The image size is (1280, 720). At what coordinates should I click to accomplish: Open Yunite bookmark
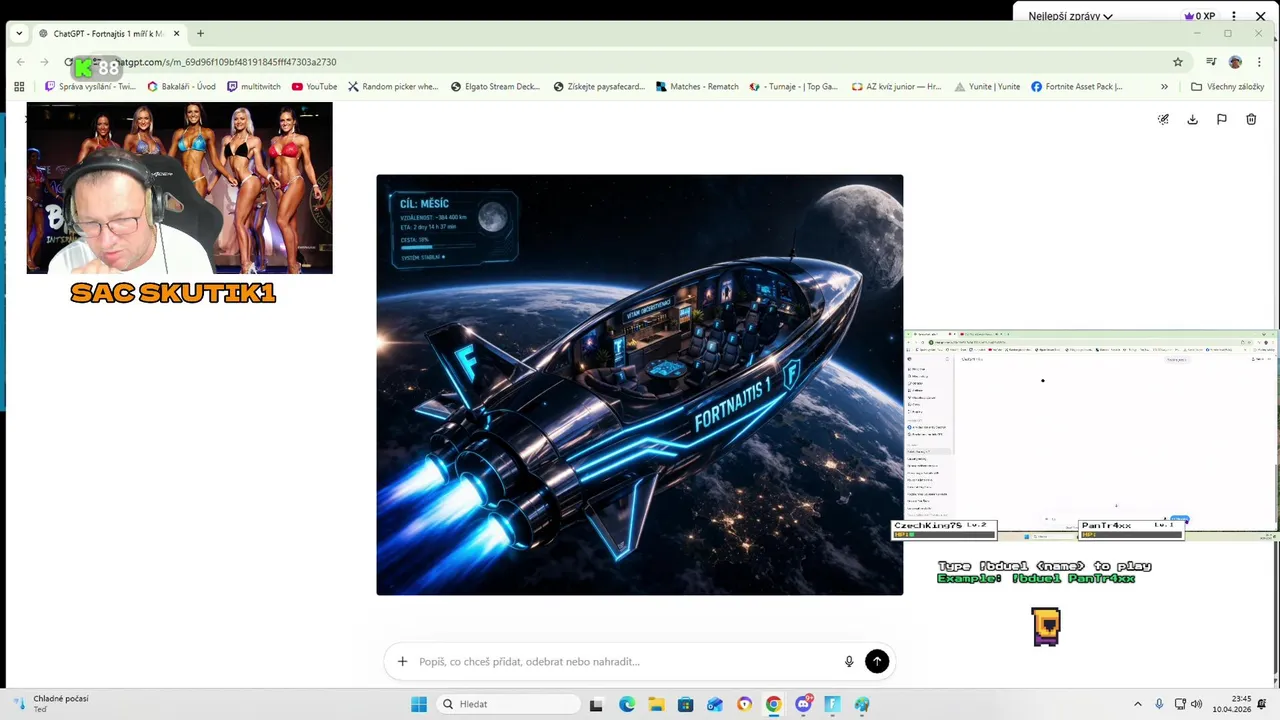click(x=987, y=87)
